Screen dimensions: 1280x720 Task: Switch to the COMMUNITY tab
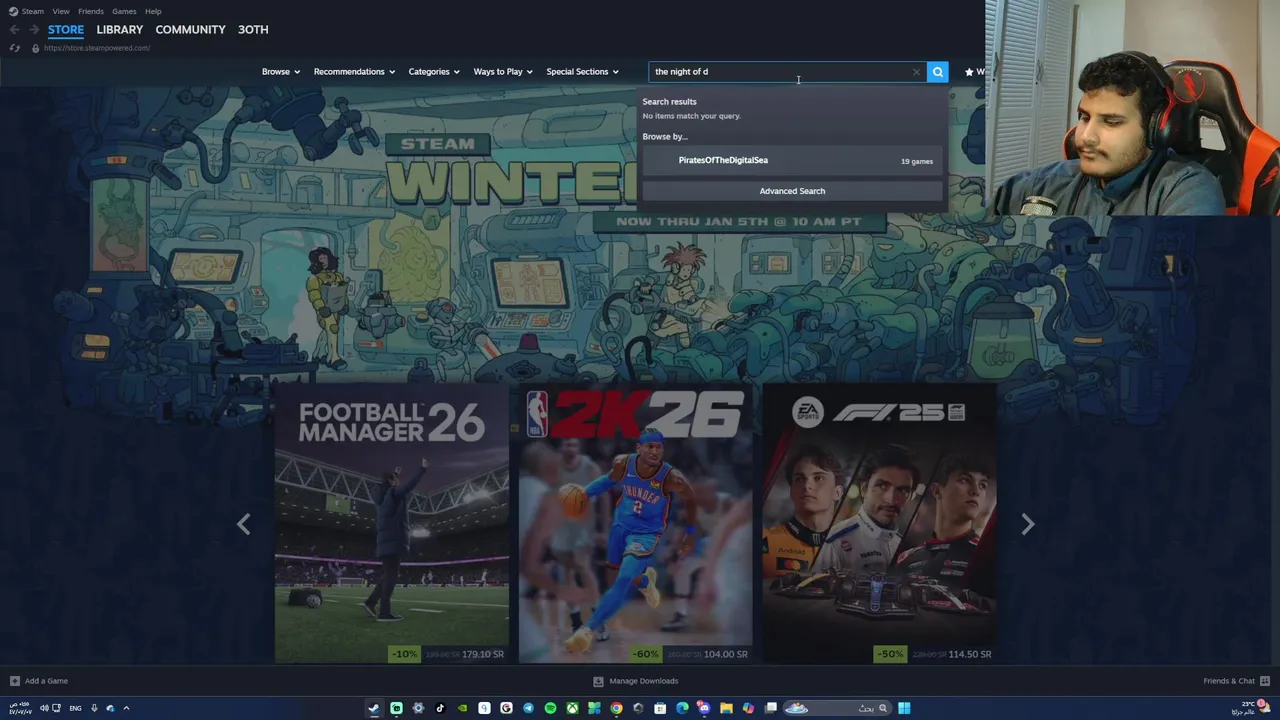point(190,30)
